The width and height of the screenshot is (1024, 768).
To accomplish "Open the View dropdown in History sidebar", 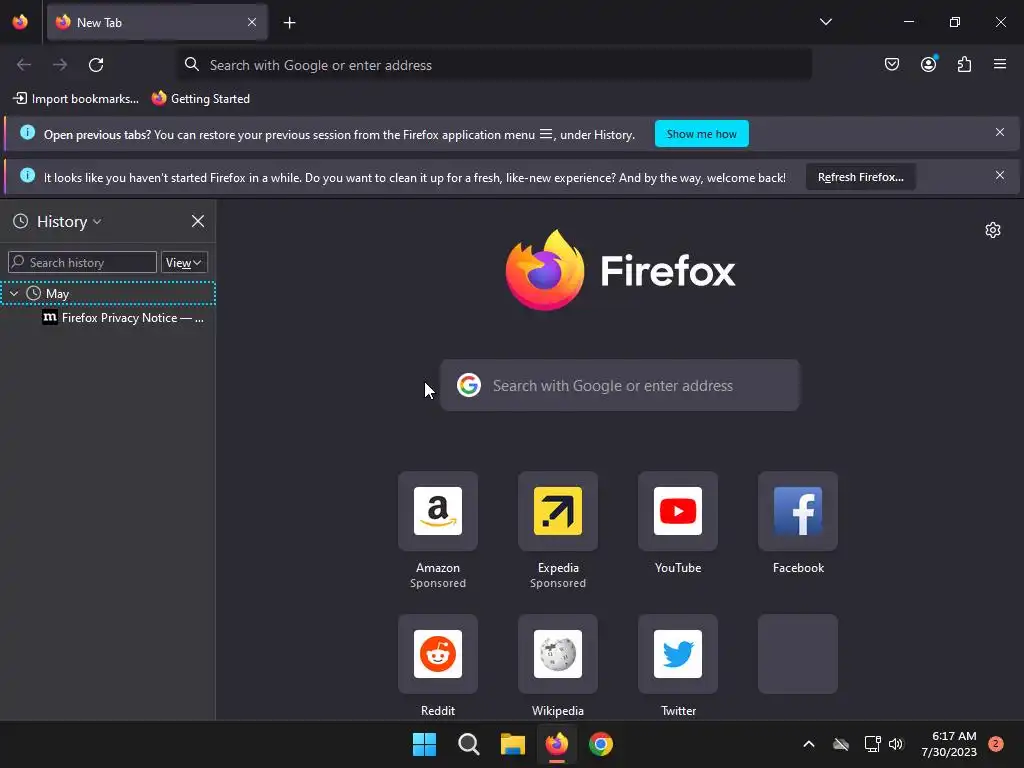I will tap(184, 263).
